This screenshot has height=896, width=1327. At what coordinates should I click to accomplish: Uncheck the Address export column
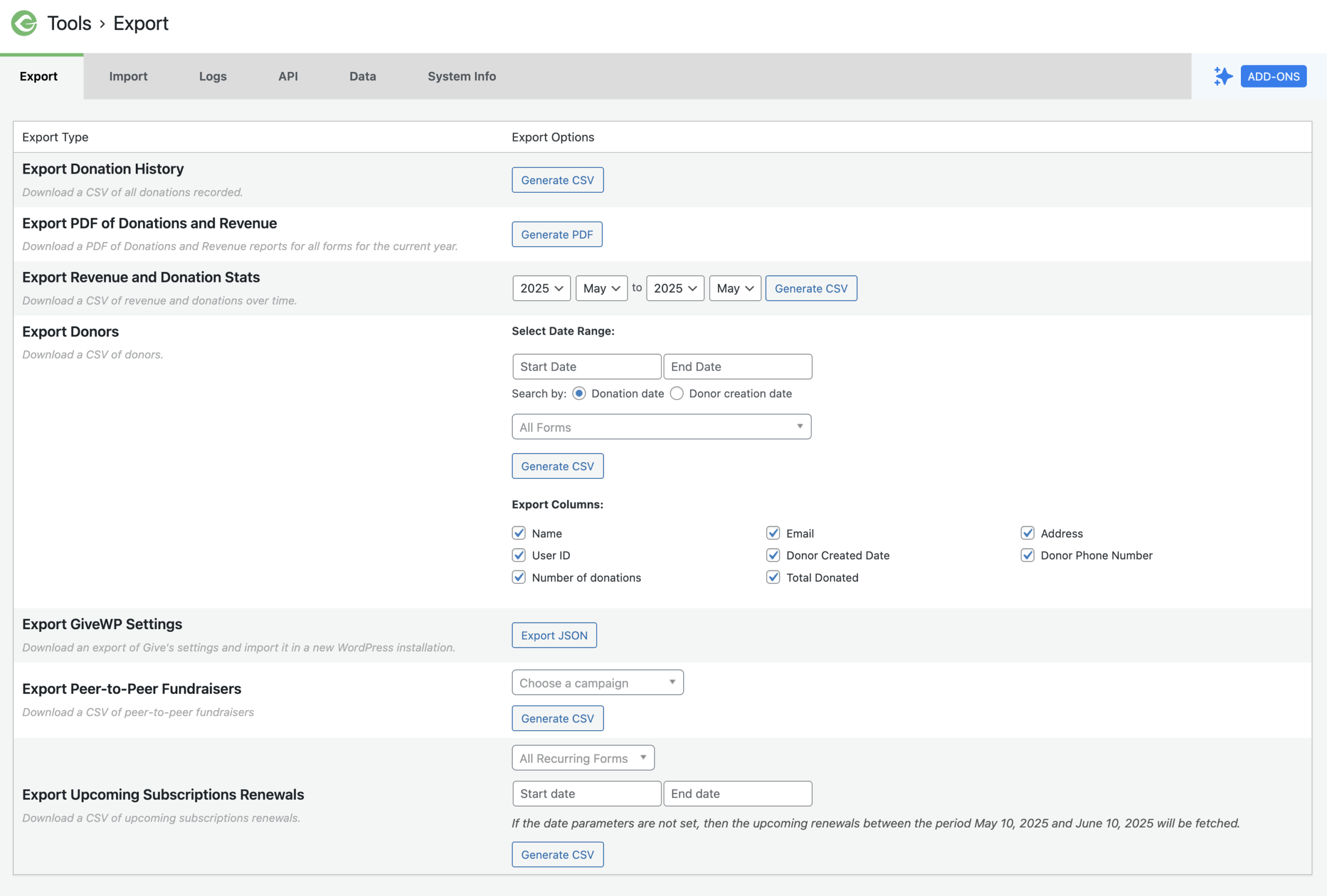point(1027,533)
